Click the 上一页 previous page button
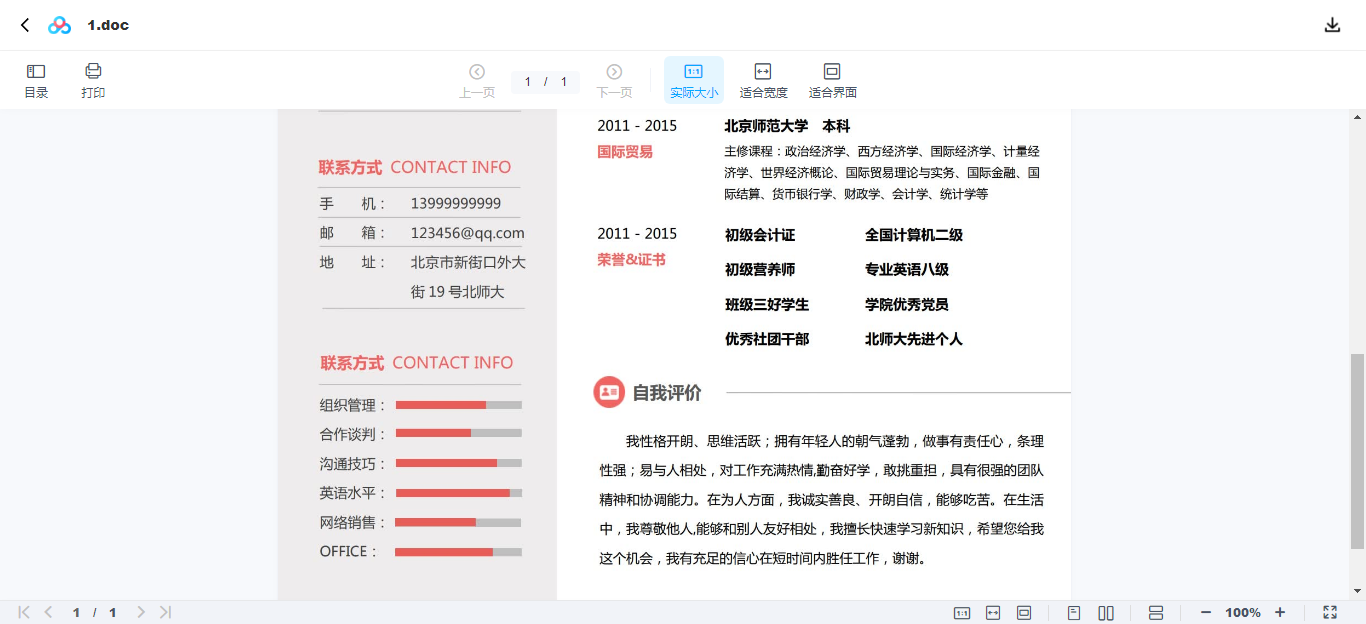This screenshot has width=1366, height=624. coord(477,80)
